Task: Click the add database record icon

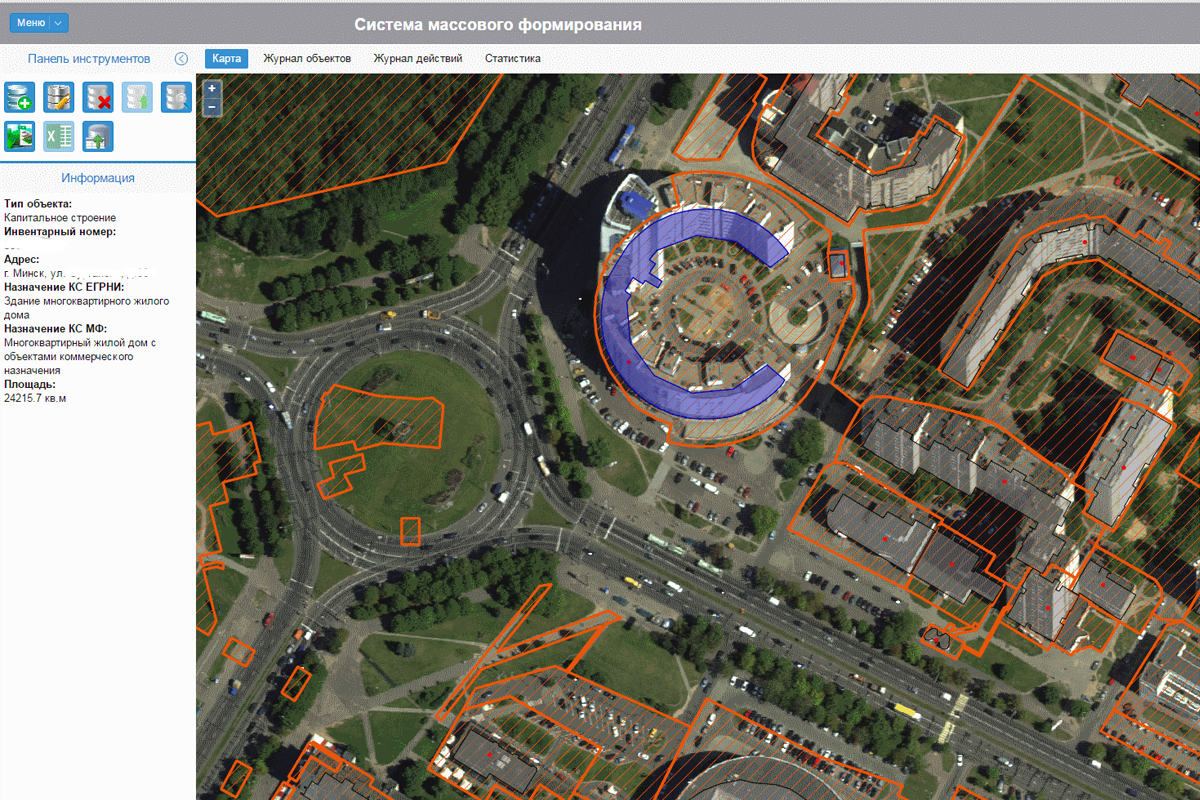Action: [x=20, y=97]
